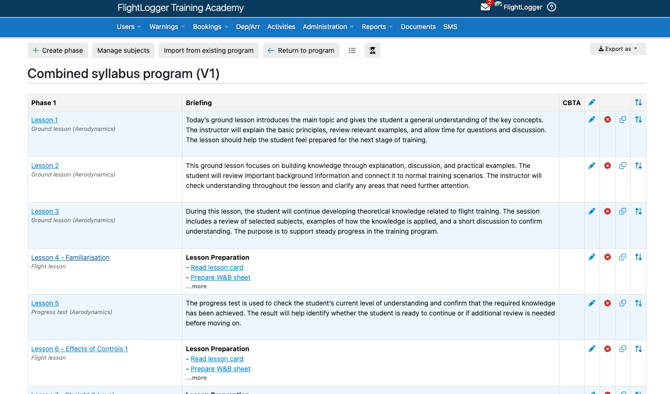Reorder Lesson 3 sort arrows

pos(638,211)
